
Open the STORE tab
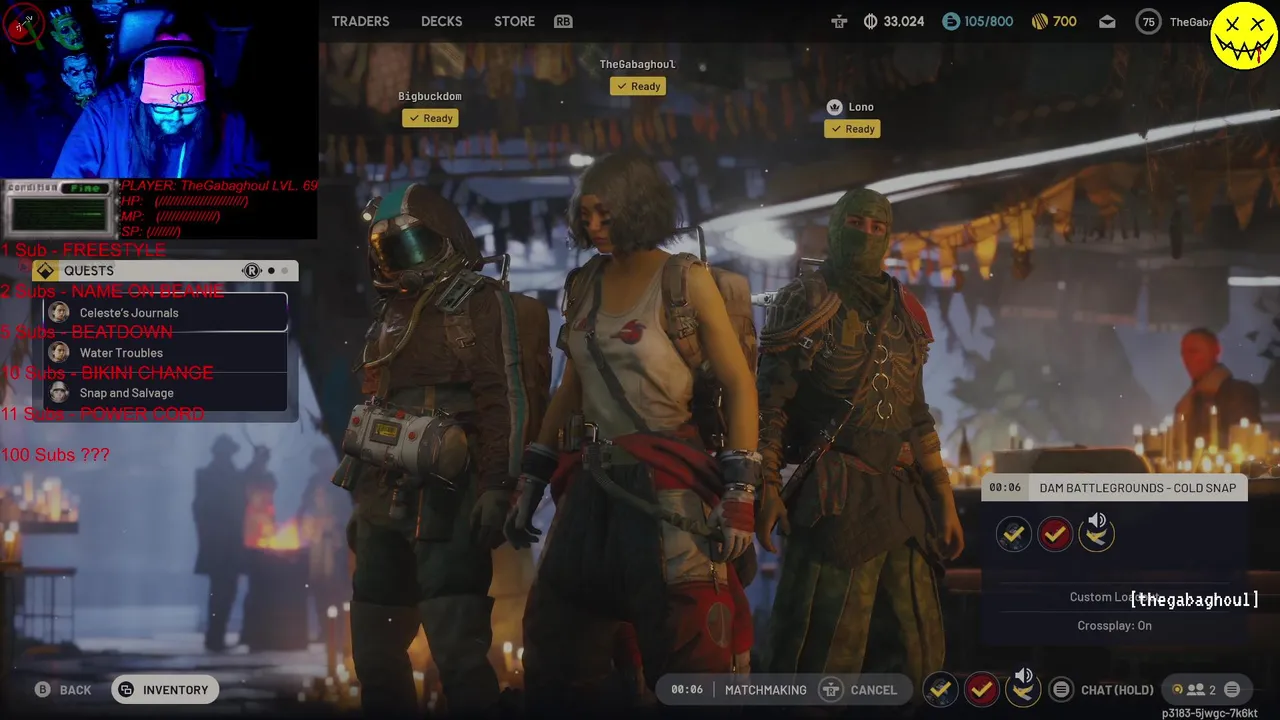coord(514,21)
